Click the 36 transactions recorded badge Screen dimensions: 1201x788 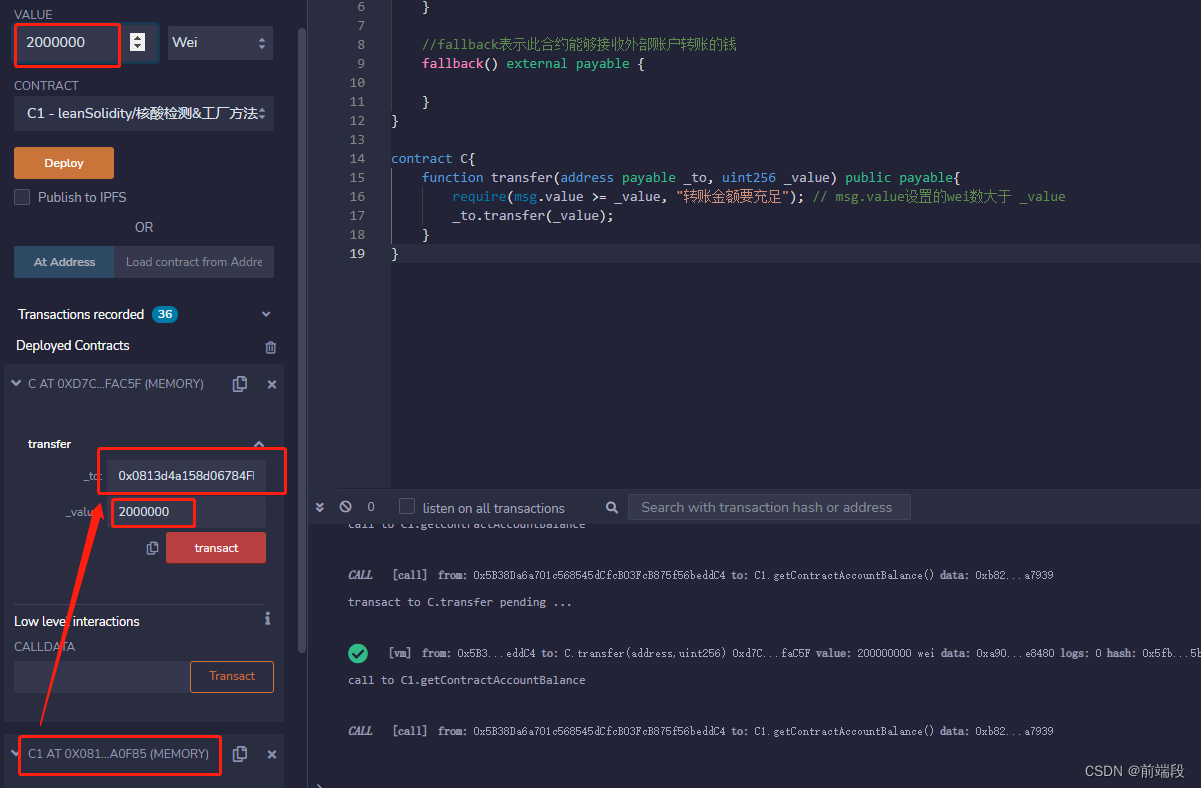(165, 314)
